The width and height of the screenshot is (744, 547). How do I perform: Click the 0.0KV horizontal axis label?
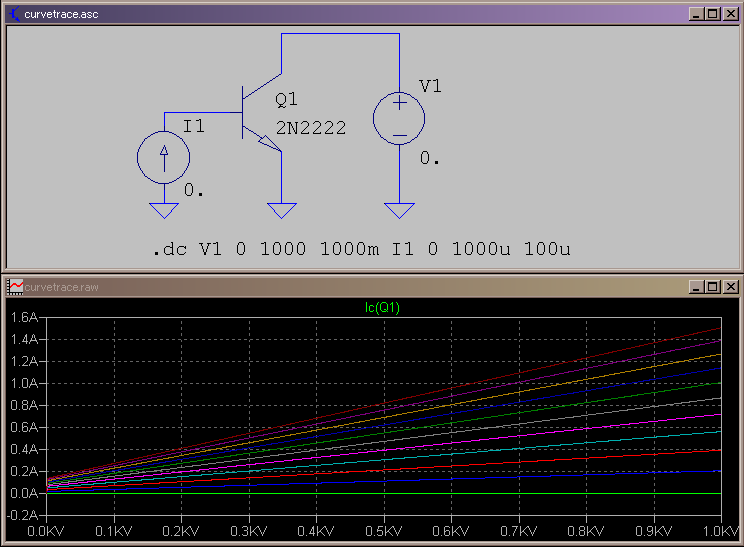click(46, 531)
